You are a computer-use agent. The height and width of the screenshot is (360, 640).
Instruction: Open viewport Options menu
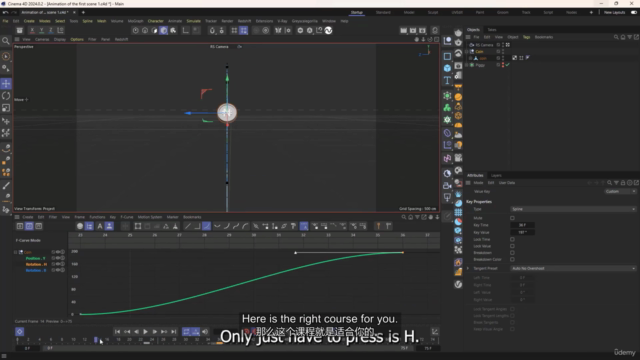pos(77,40)
